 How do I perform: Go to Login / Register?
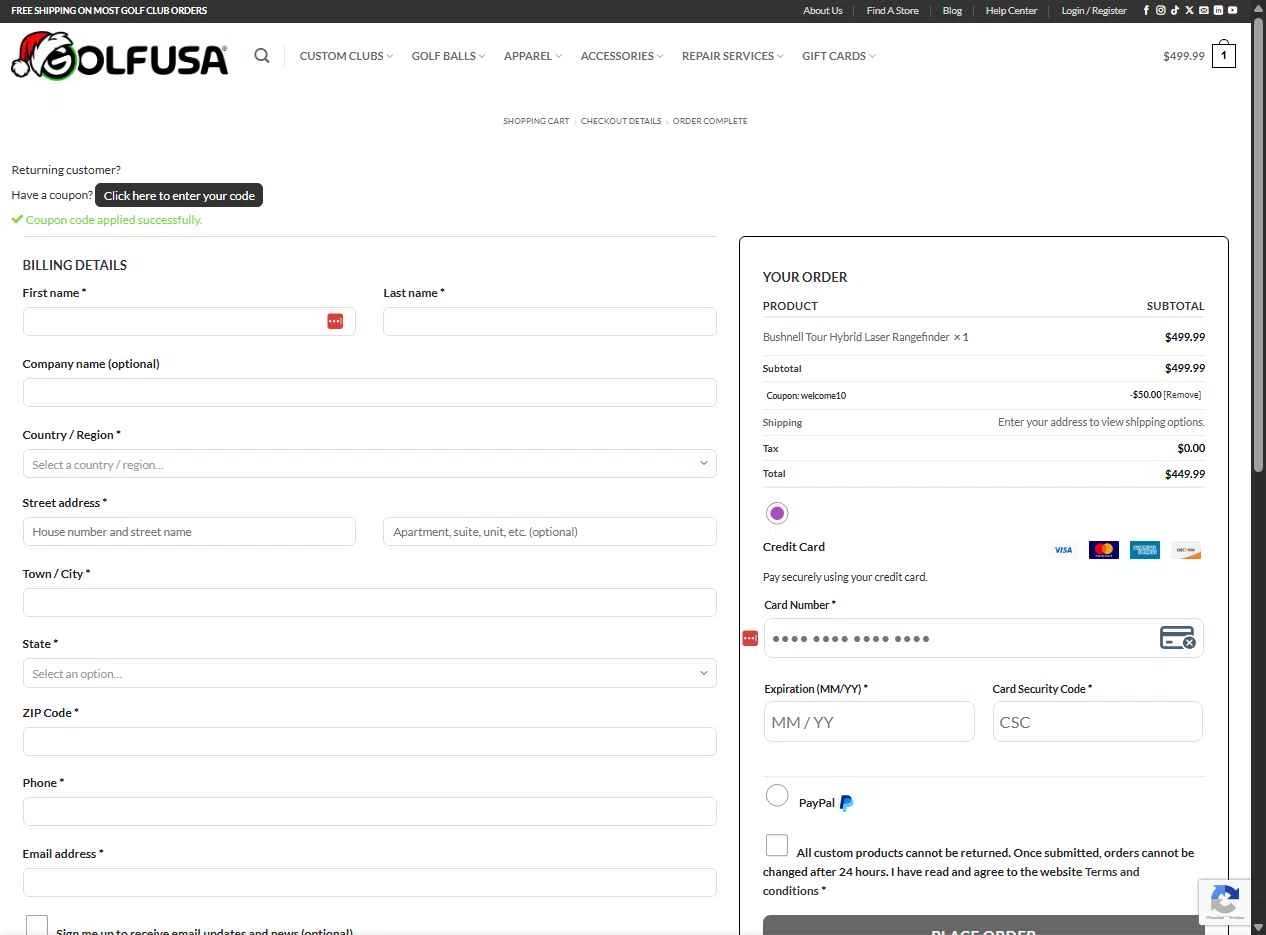(x=1094, y=11)
